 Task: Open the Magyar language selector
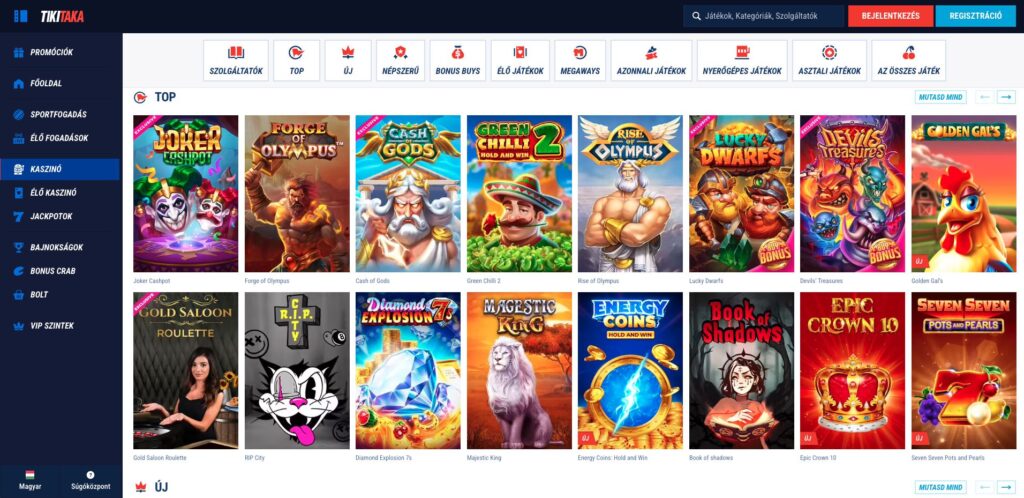coord(30,479)
